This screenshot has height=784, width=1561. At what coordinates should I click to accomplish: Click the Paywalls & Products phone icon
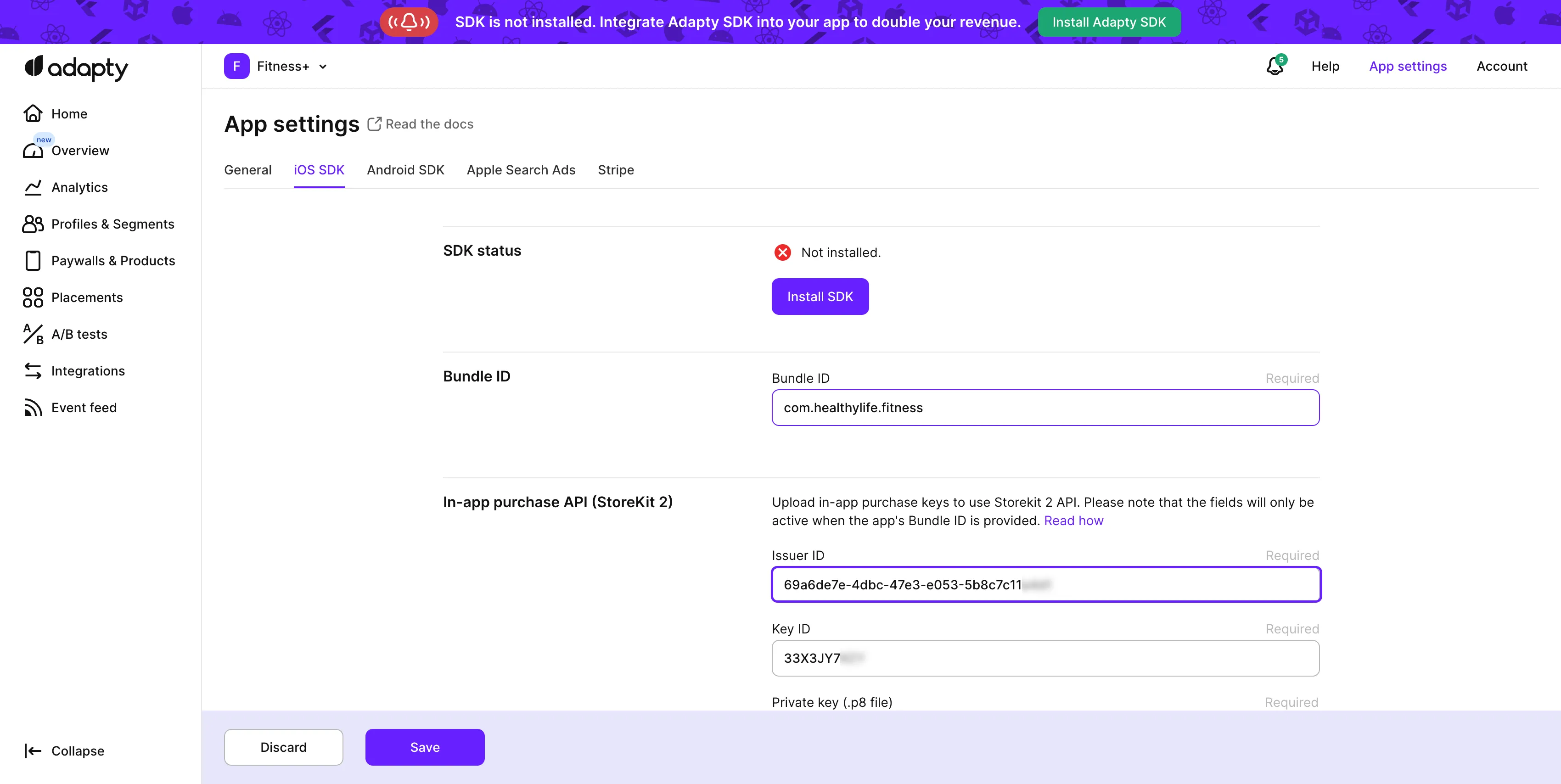click(x=33, y=261)
